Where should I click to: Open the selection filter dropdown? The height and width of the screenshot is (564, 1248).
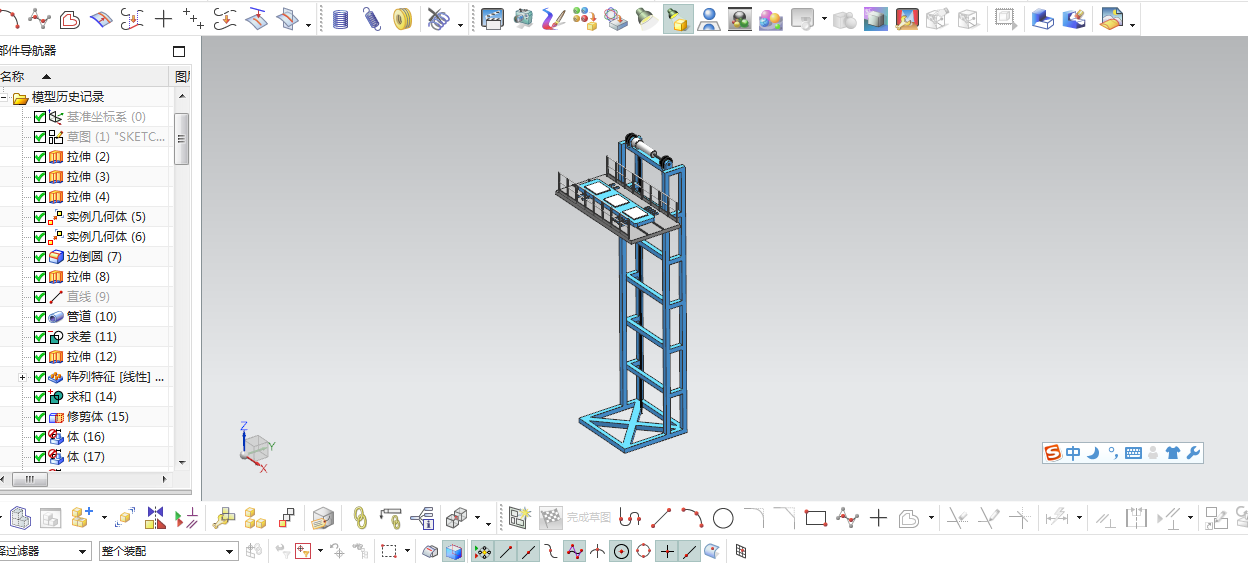coord(83,551)
